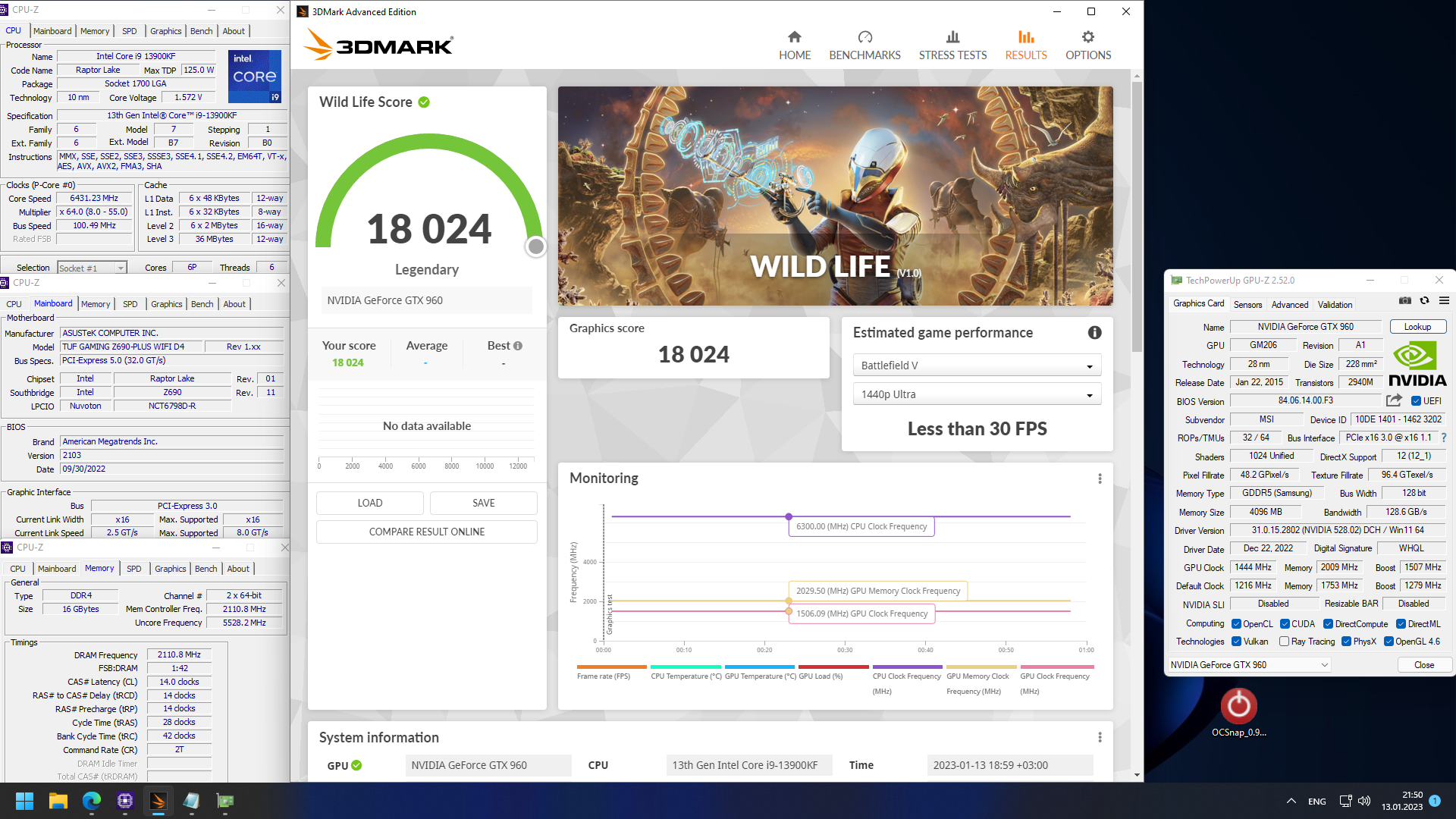
Task: Open the About tab in Memory CPU-Z window
Action: point(238,569)
